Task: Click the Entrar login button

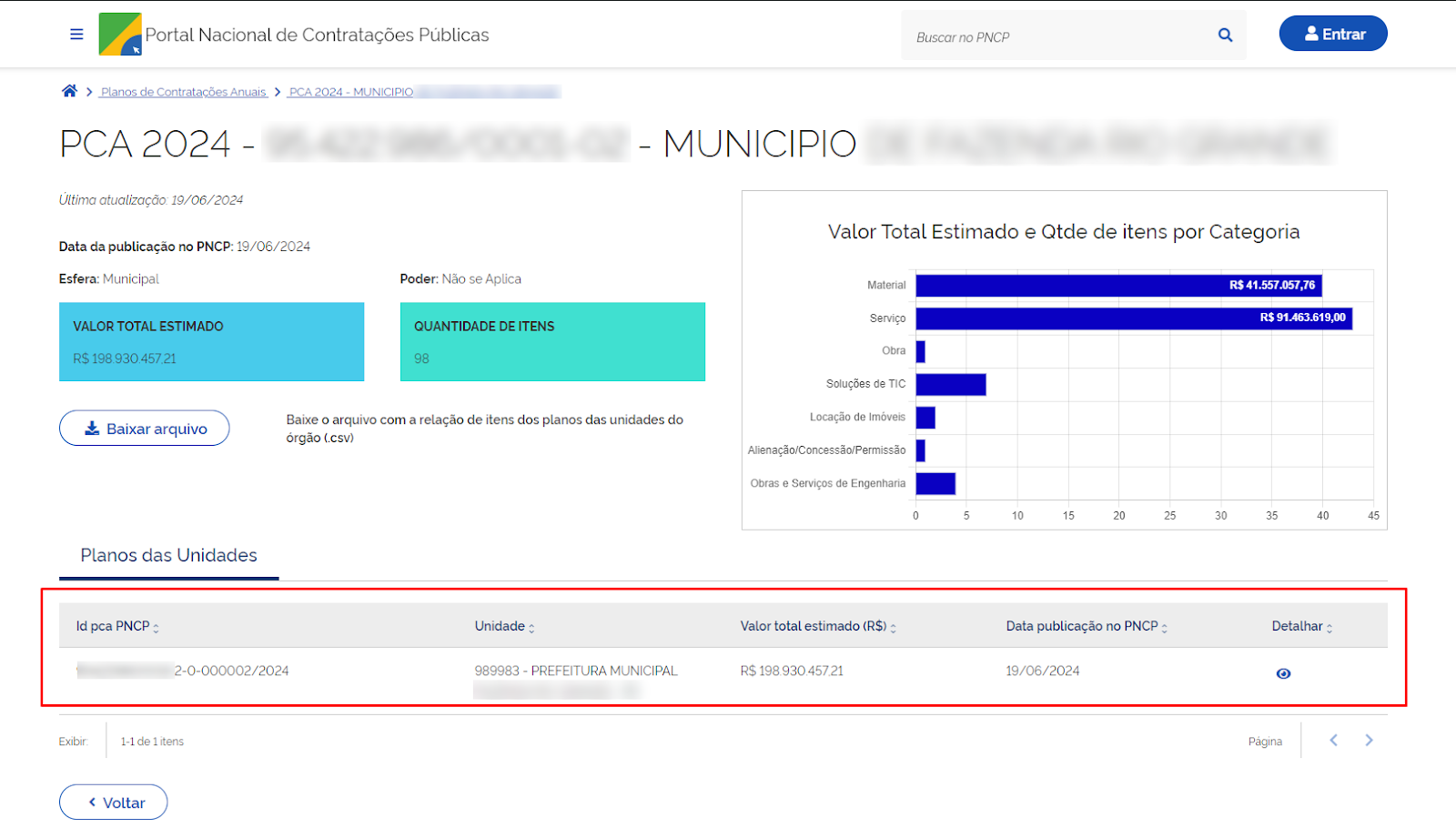Action: coord(1333,34)
